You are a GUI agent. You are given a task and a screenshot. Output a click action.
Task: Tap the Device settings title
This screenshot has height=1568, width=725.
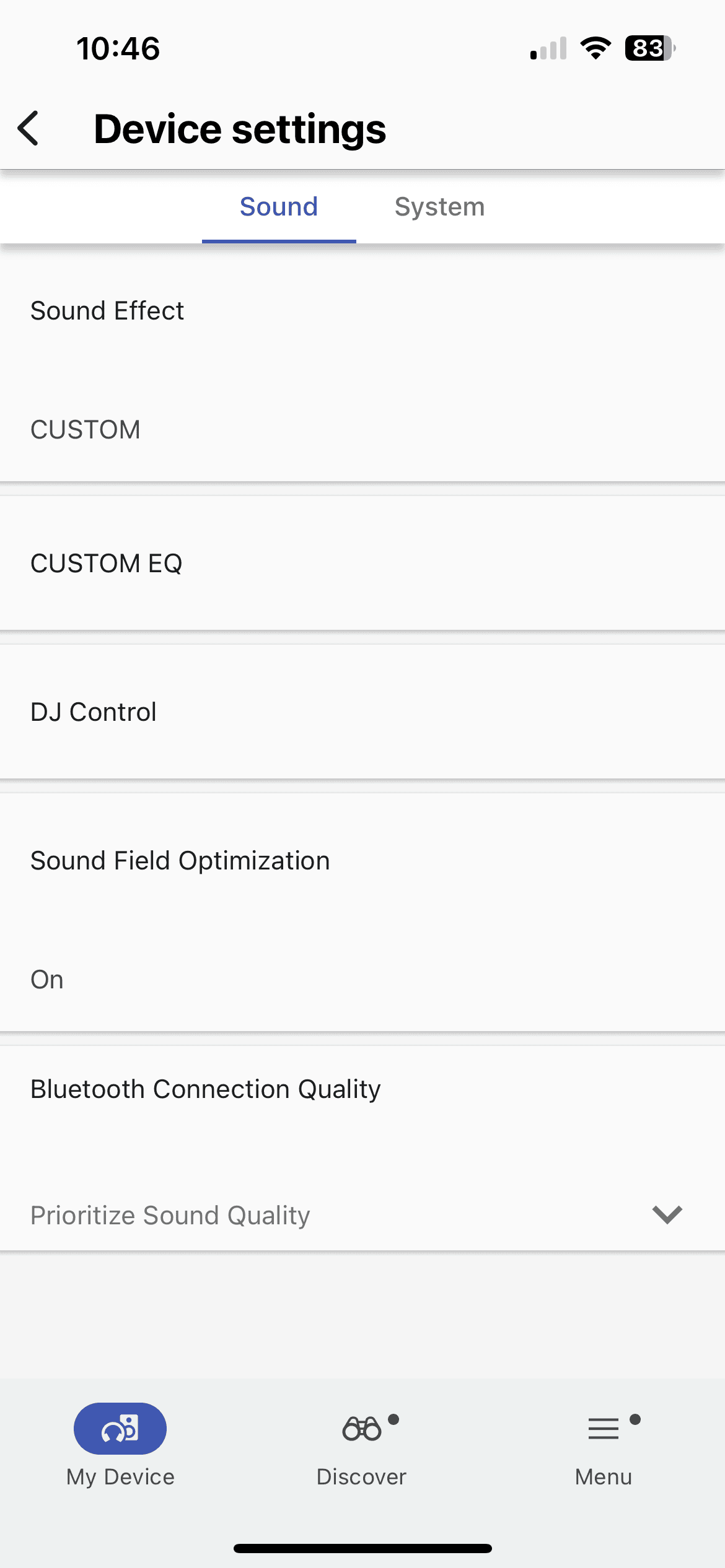coord(240,129)
